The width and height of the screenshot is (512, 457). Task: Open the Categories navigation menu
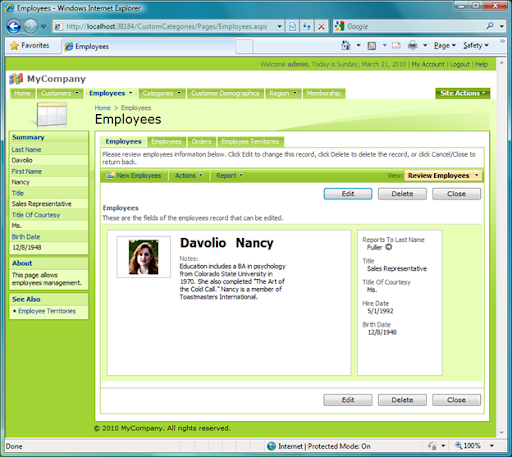pos(162,93)
